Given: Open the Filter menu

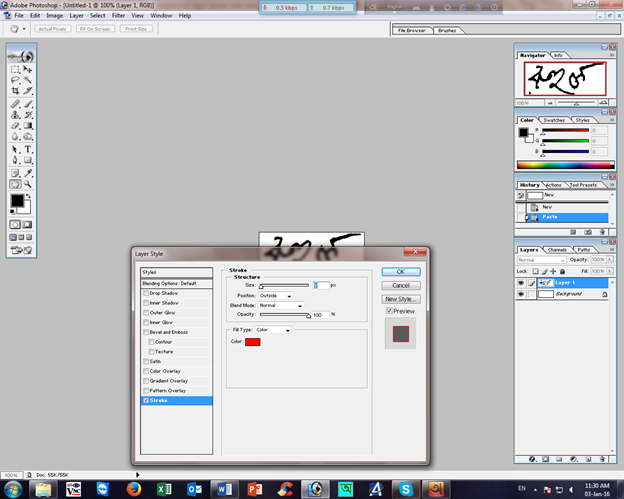Looking at the screenshot, I should point(119,16).
